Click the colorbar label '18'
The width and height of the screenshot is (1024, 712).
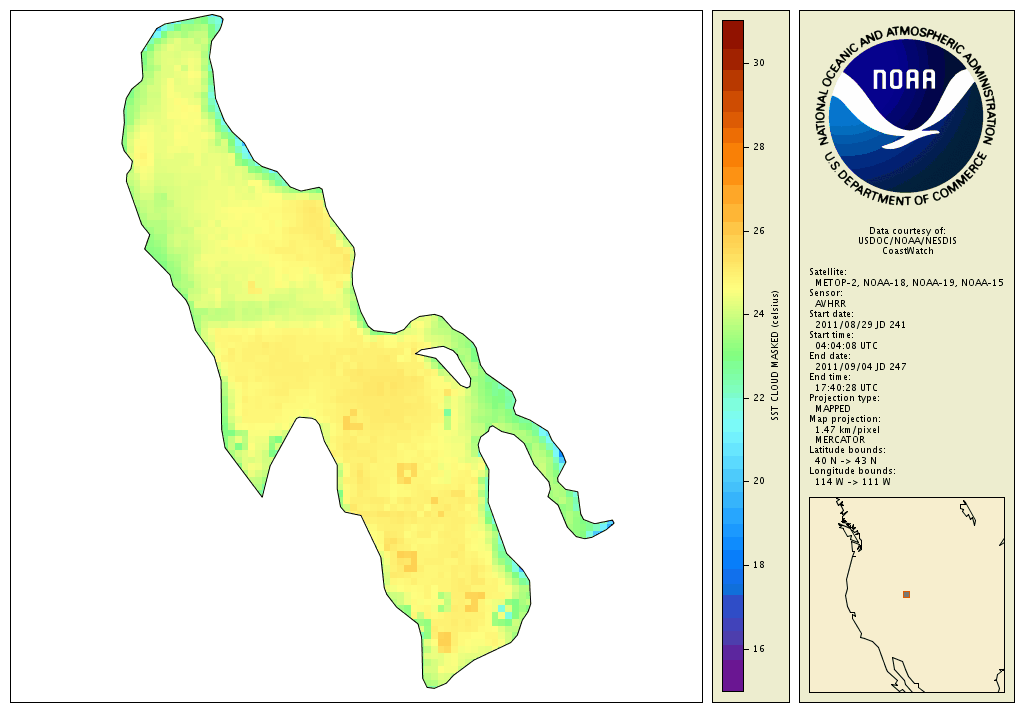[758, 565]
